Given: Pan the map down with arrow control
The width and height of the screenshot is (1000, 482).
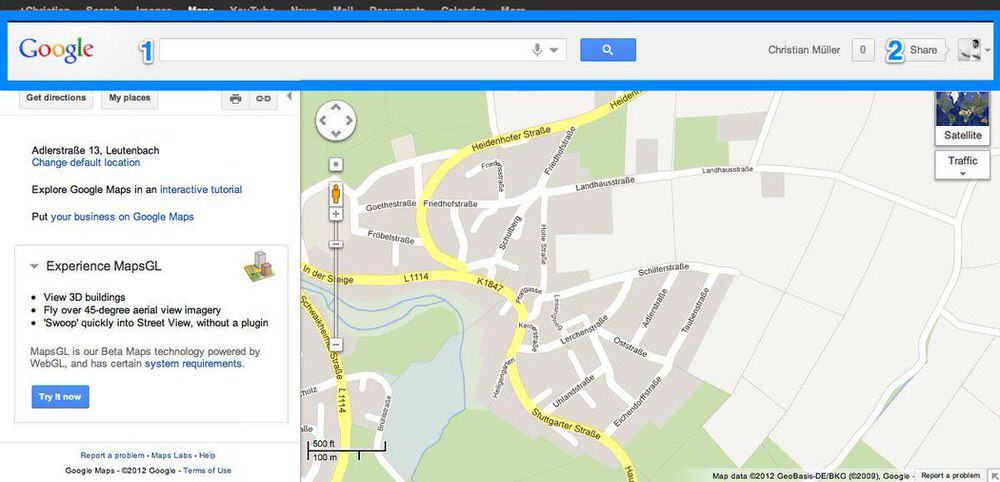Looking at the screenshot, I should (x=336, y=133).
